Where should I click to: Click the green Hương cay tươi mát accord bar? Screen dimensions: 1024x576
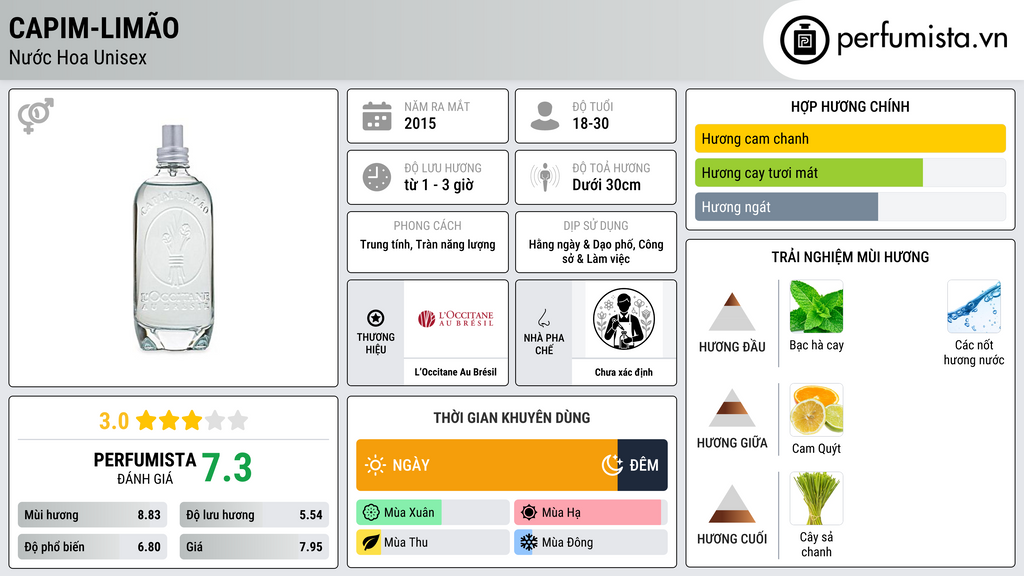coord(808,173)
